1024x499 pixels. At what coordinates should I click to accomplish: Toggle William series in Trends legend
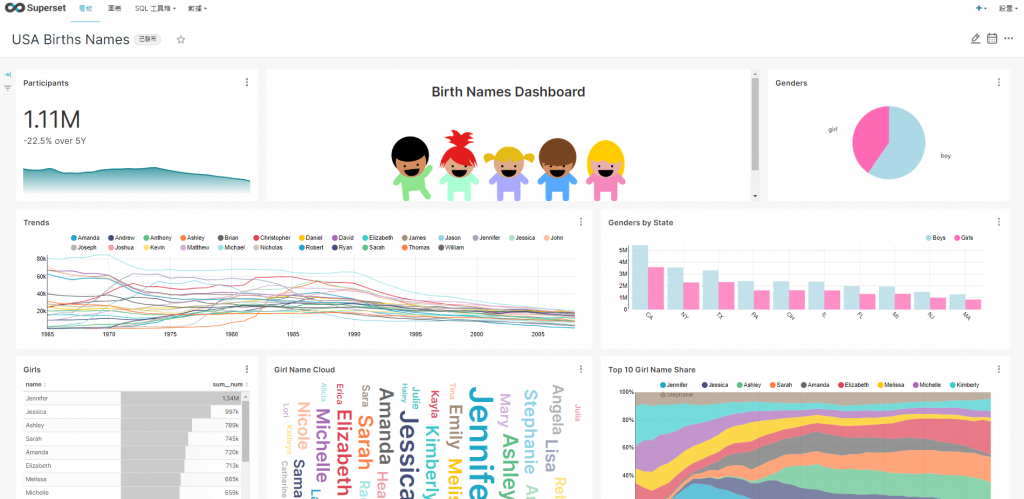(x=451, y=248)
